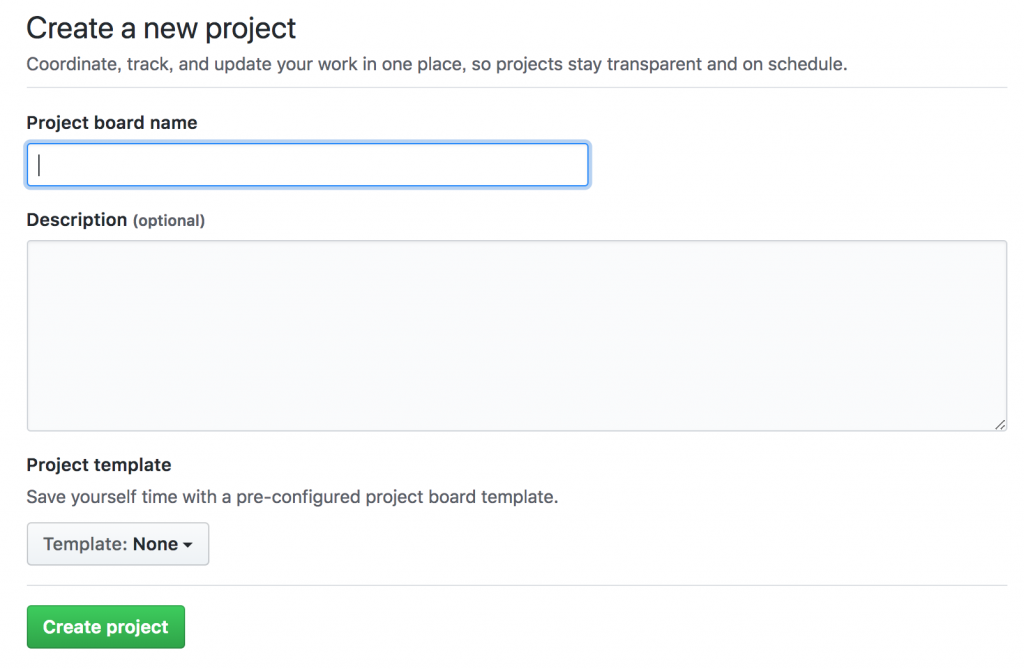Image resolution: width=1024 pixels, height=669 pixels.
Task: Click the "Project template" section heading
Action: tap(99, 465)
